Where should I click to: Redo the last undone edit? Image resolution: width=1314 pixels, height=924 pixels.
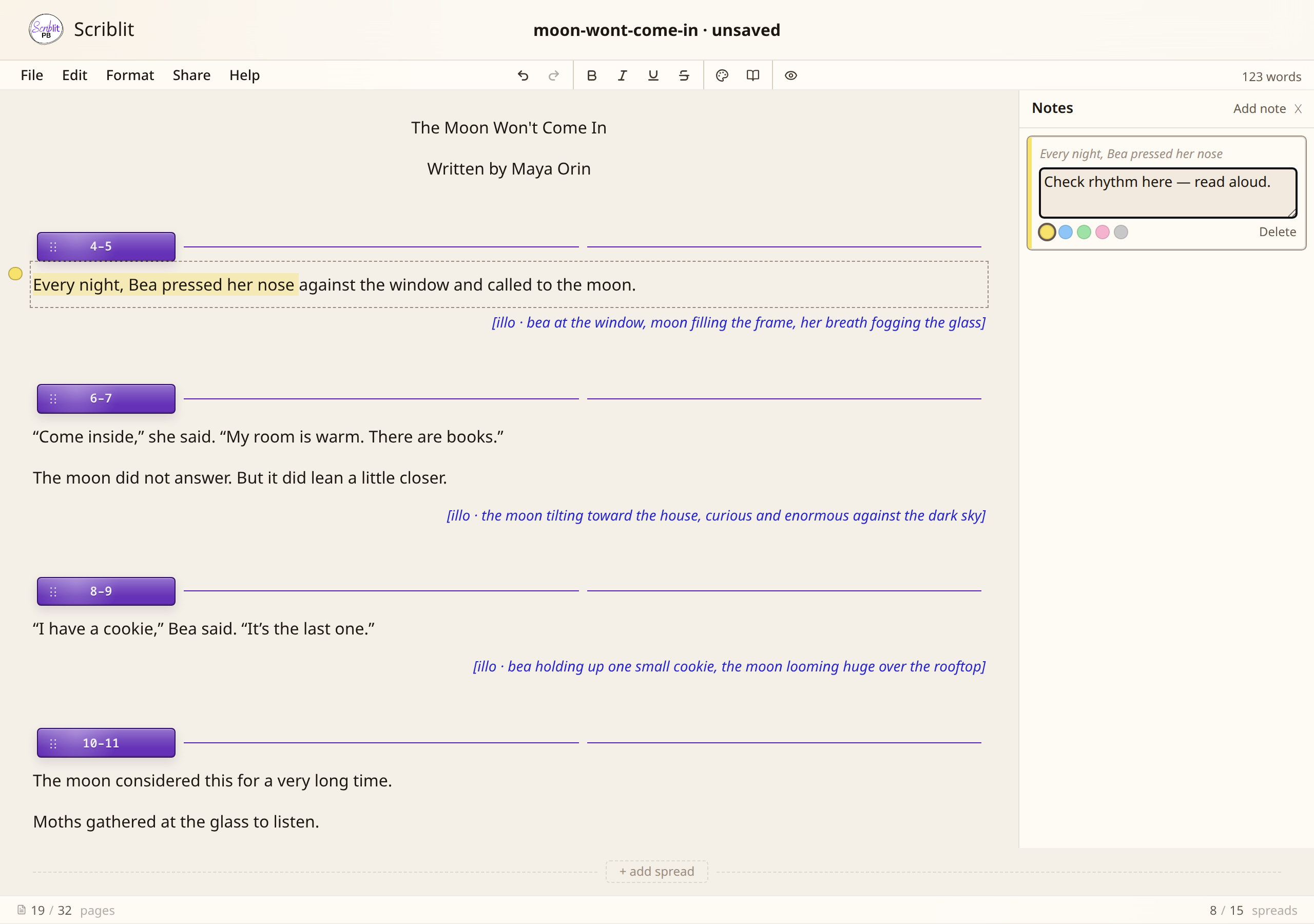[x=553, y=75]
